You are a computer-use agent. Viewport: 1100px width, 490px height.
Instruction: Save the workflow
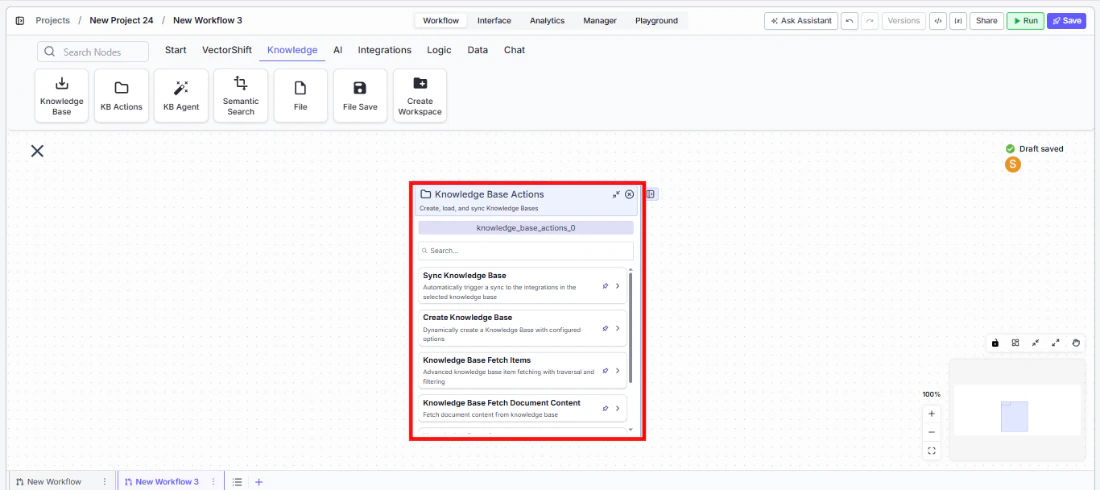click(x=1066, y=21)
